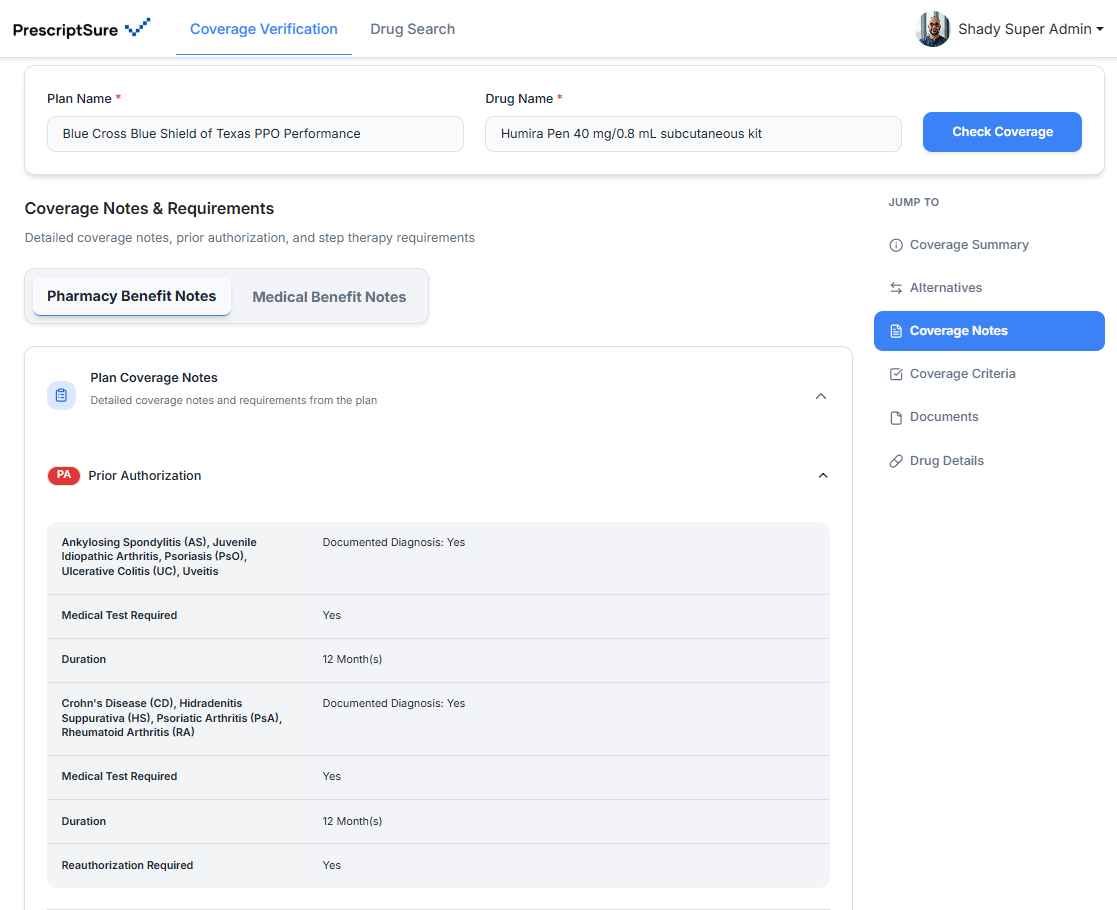Image resolution: width=1117 pixels, height=910 pixels.
Task: Click the user avatar photo
Action: pos(932,29)
